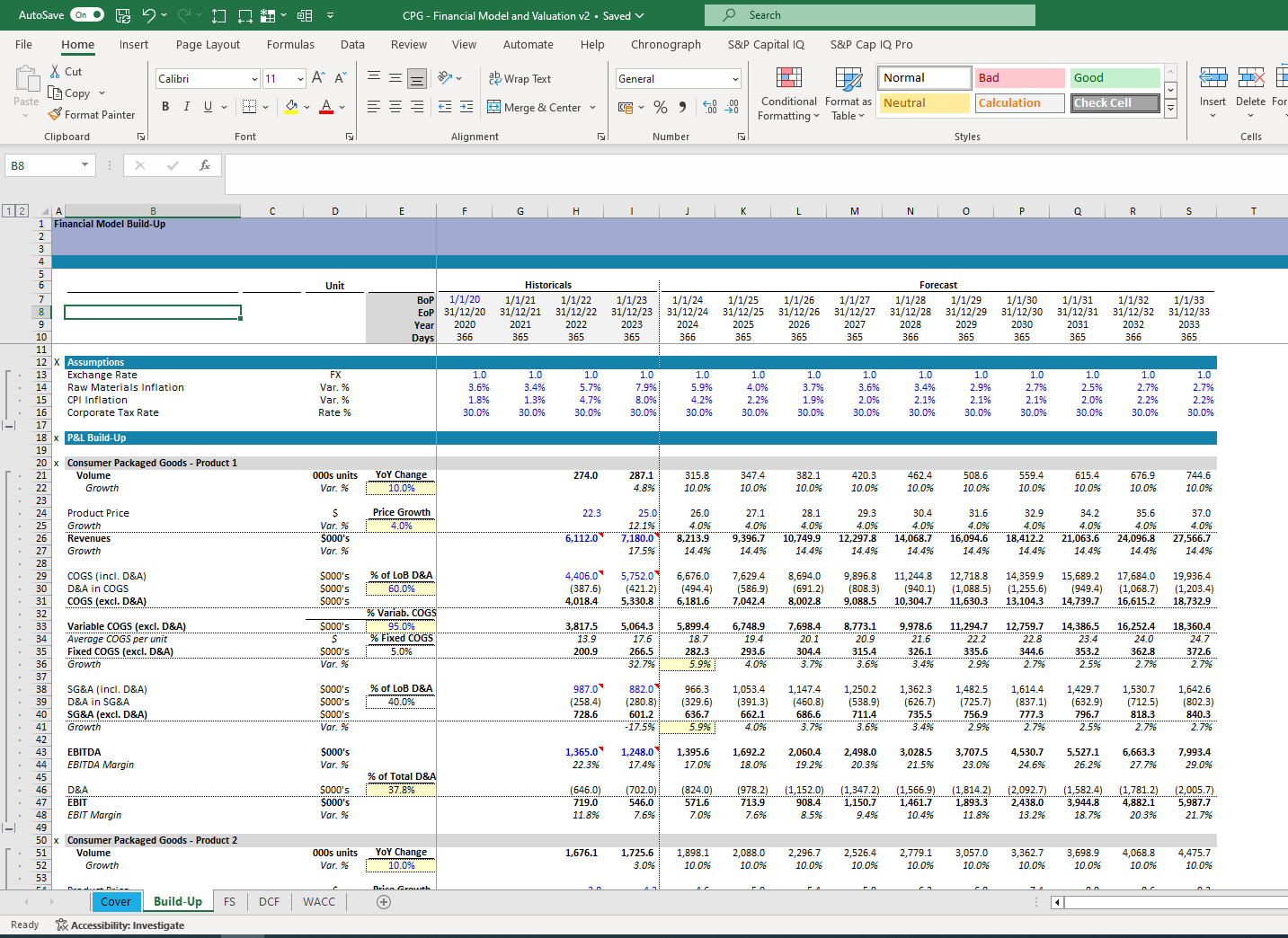Click the Save icon in title bar
This screenshot has width=1288, height=938.
(x=123, y=15)
